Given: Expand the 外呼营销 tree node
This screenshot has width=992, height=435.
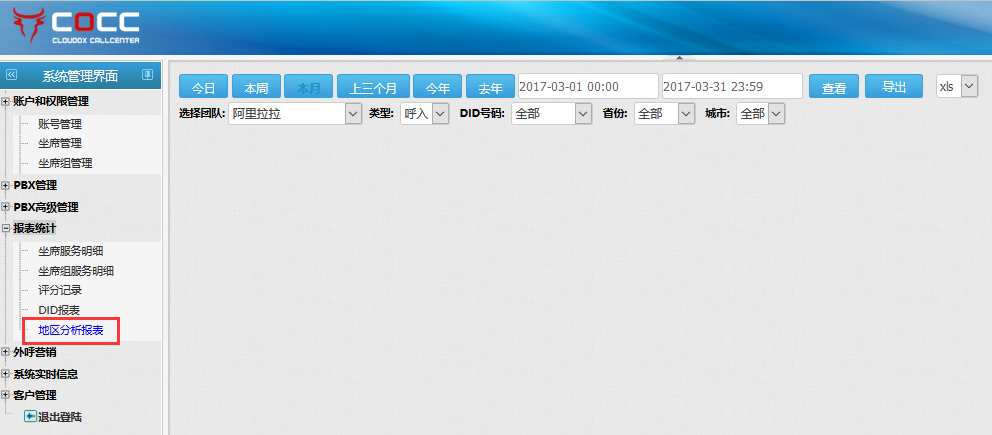Looking at the screenshot, I should (x=6, y=352).
